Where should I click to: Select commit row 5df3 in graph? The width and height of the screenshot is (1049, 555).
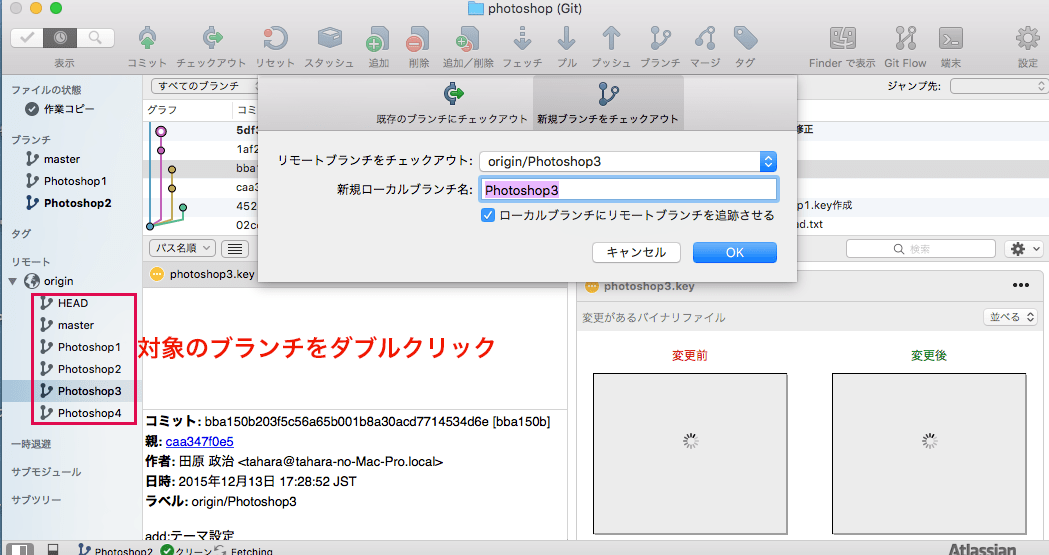pyautogui.click(x=201, y=130)
